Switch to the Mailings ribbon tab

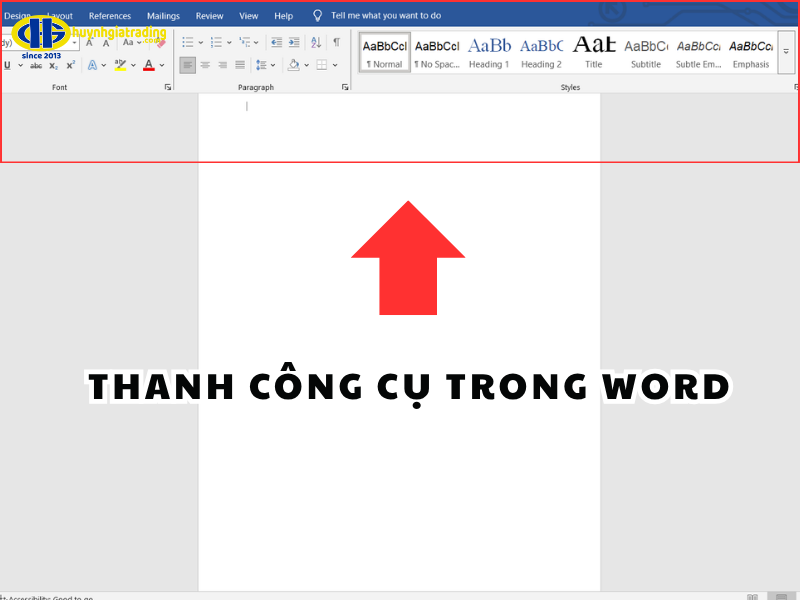click(163, 15)
